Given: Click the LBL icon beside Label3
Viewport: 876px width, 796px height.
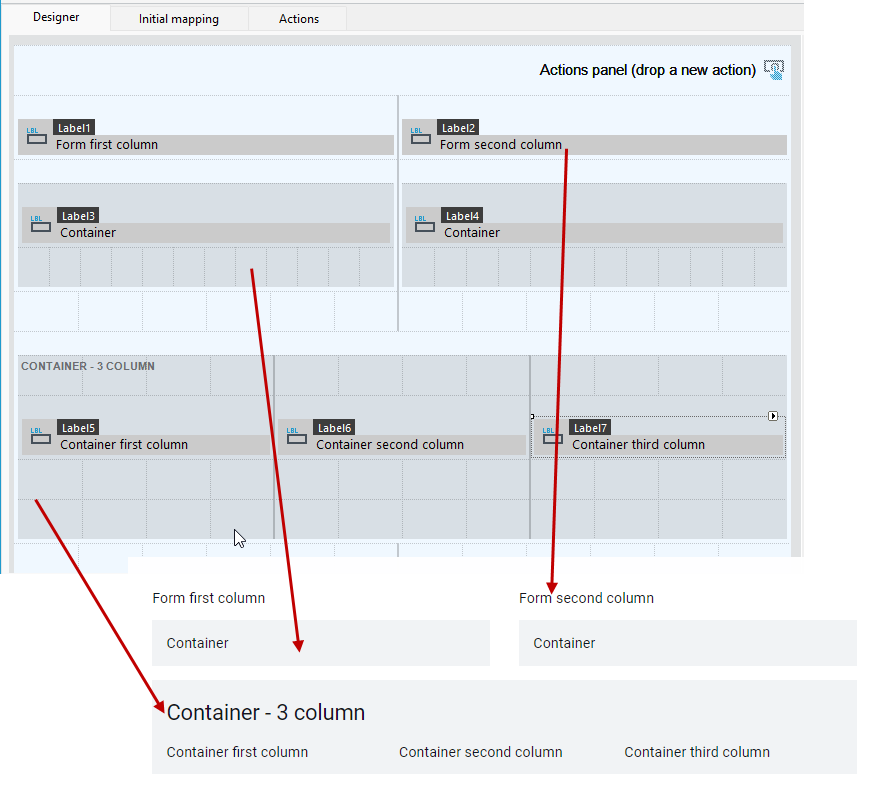Looking at the screenshot, I should 41,224.
